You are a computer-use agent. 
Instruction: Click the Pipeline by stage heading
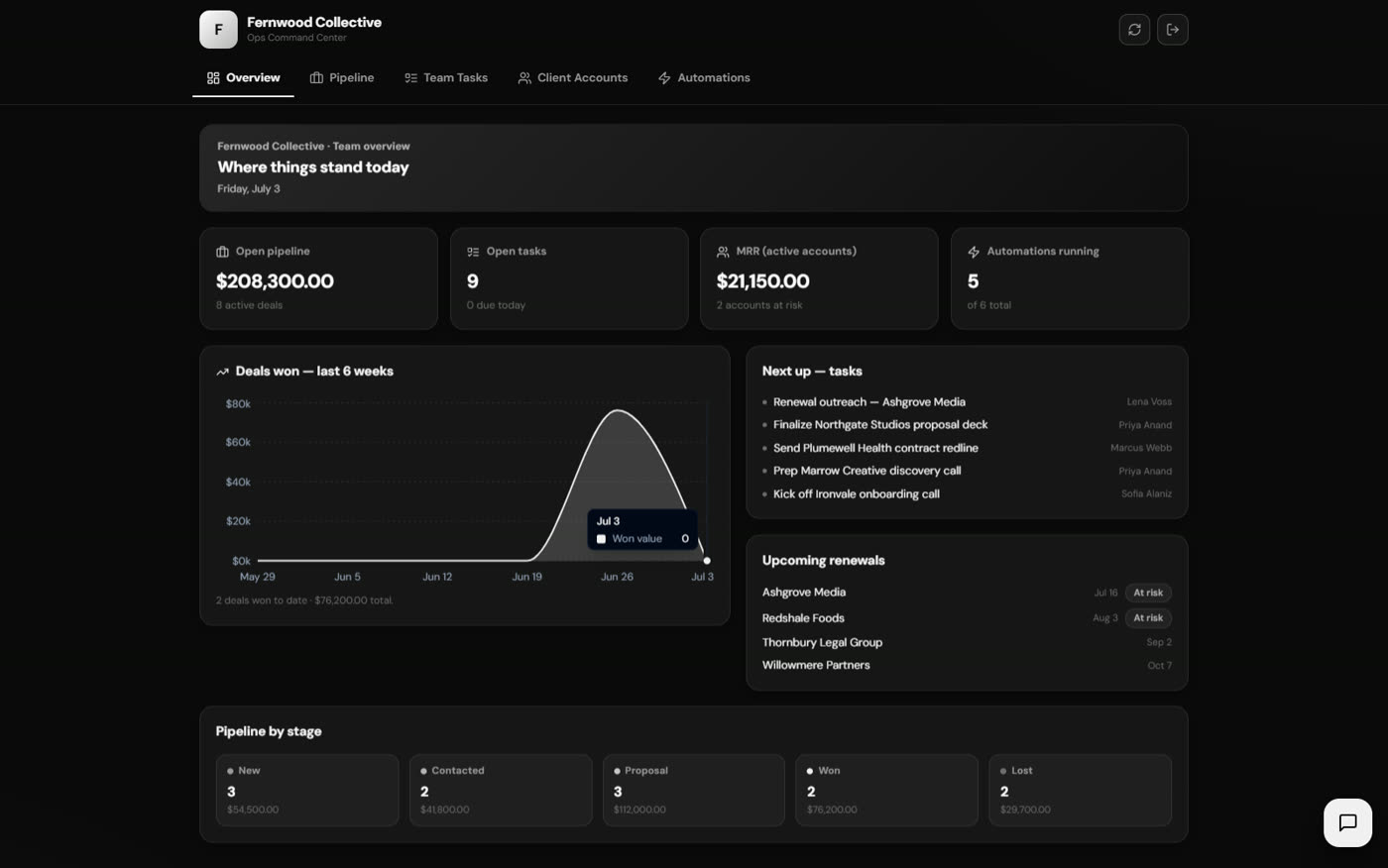click(269, 731)
